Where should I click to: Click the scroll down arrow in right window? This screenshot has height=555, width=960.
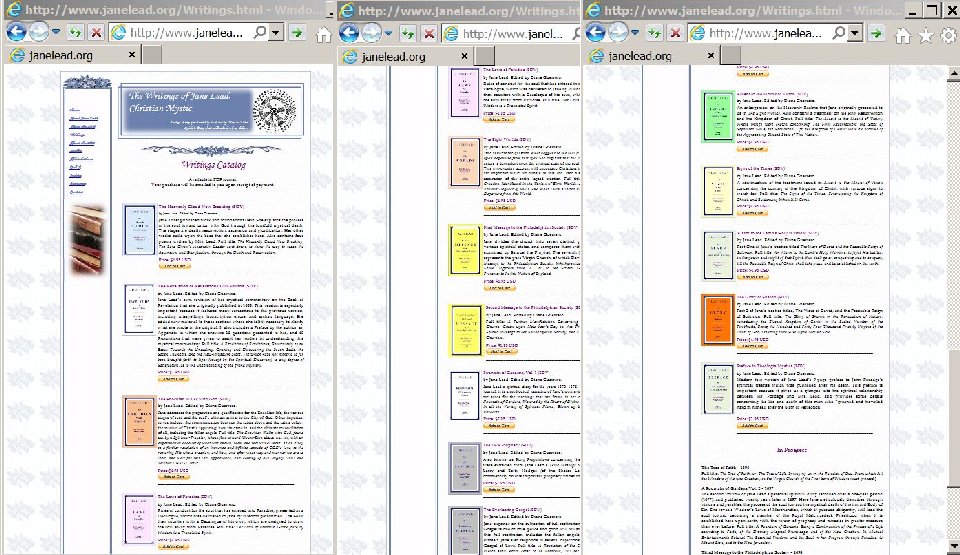tap(953, 545)
